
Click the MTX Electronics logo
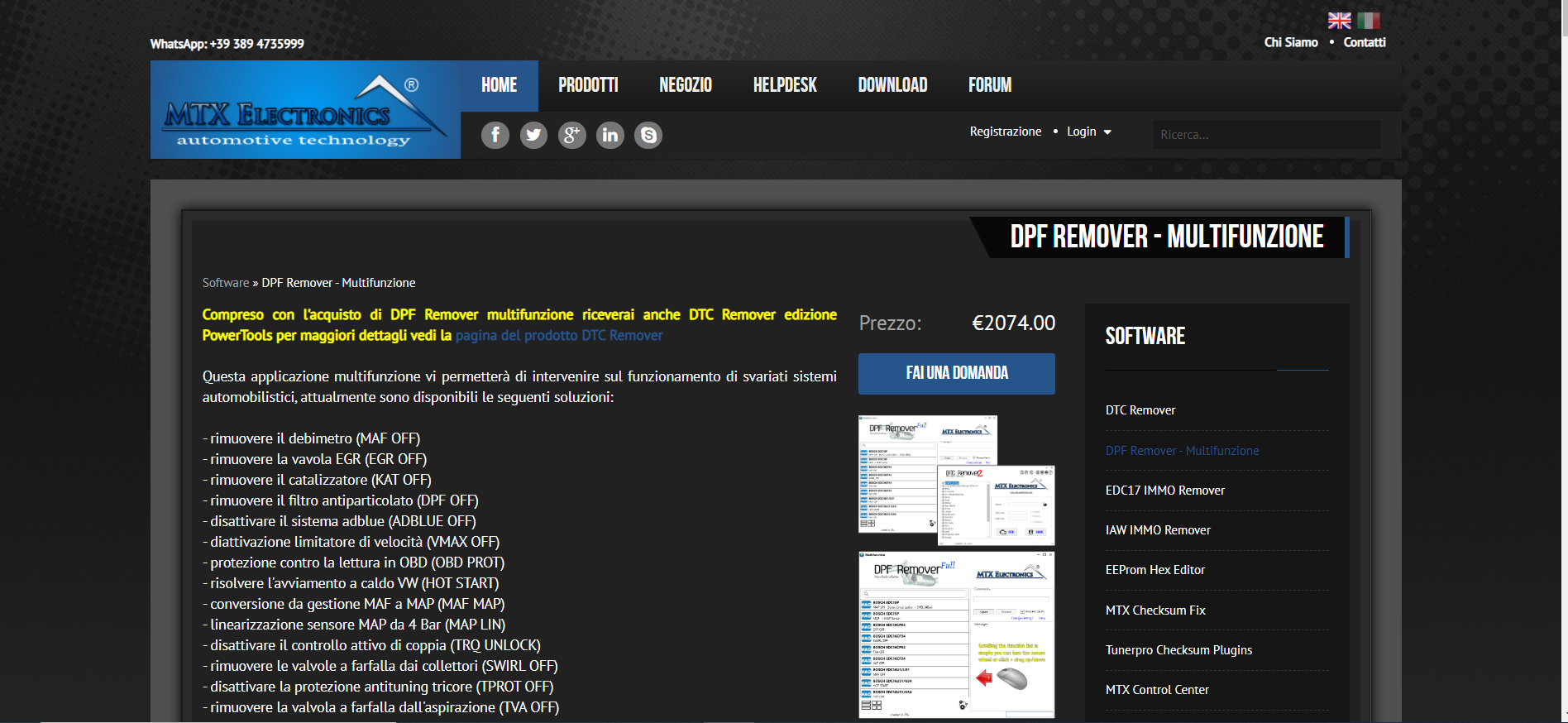click(305, 110)
